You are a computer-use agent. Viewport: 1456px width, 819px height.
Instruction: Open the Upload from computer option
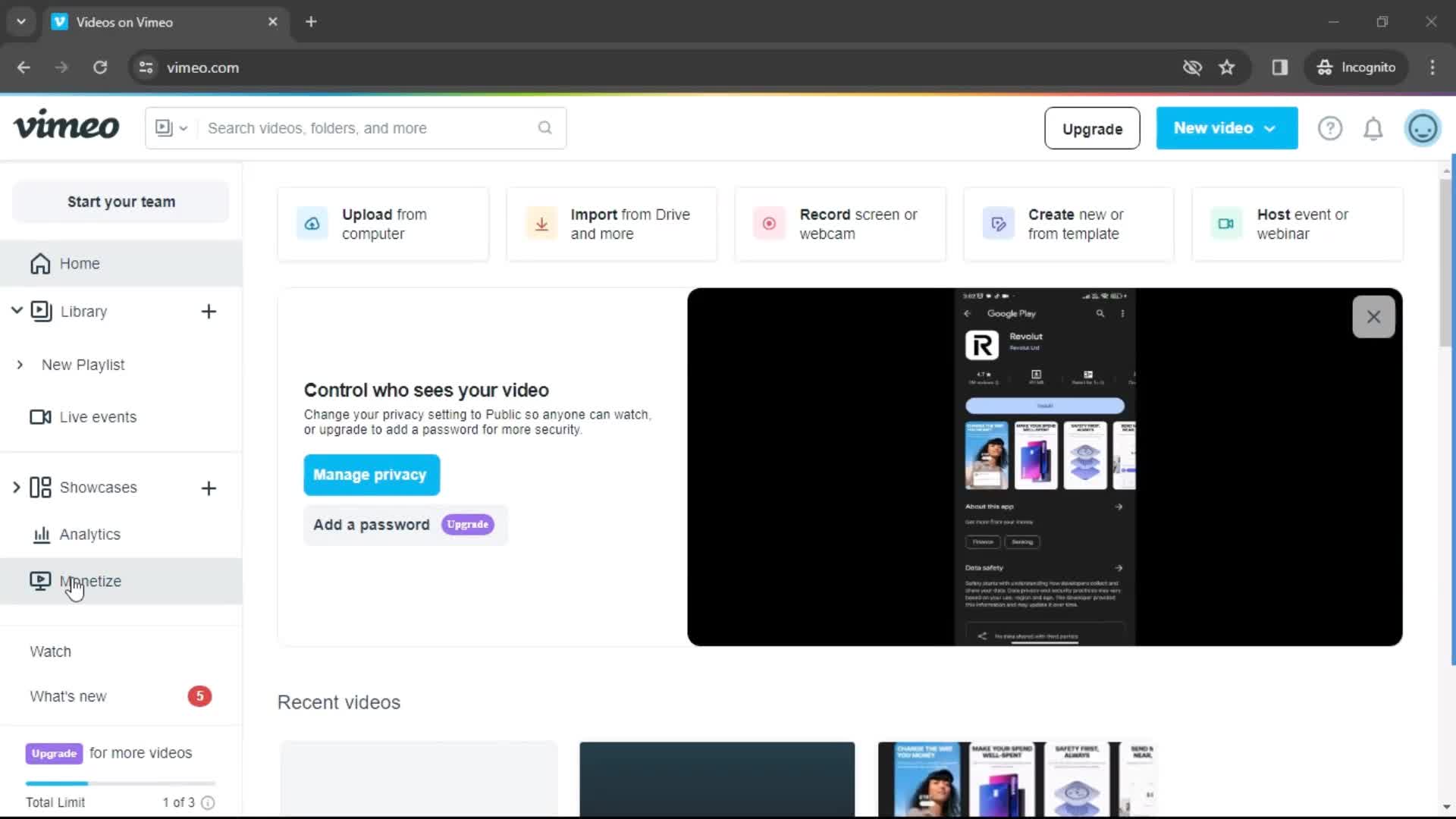pos(384,224)
